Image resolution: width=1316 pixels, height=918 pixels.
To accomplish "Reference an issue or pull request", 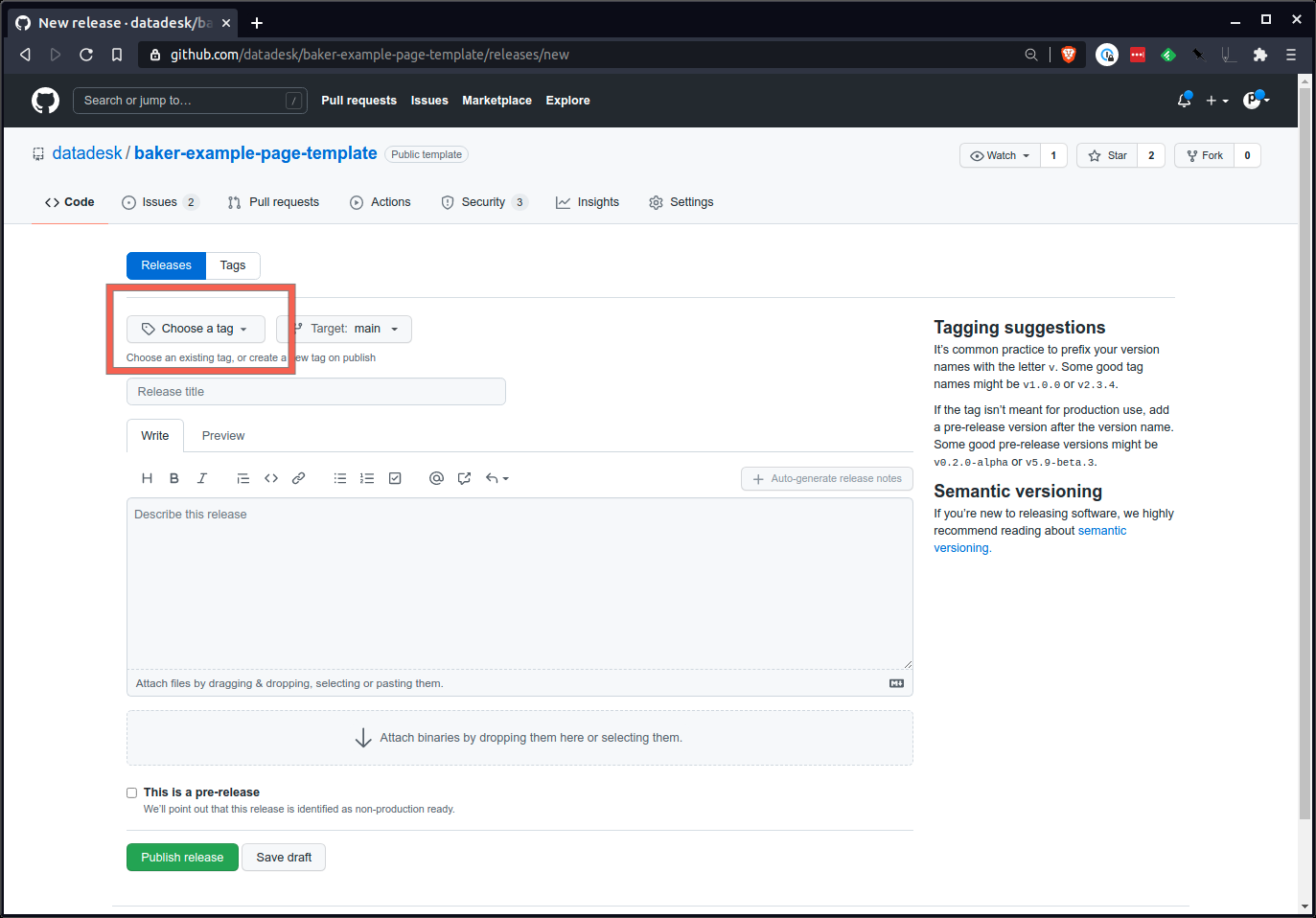I will tap(464, 478).
